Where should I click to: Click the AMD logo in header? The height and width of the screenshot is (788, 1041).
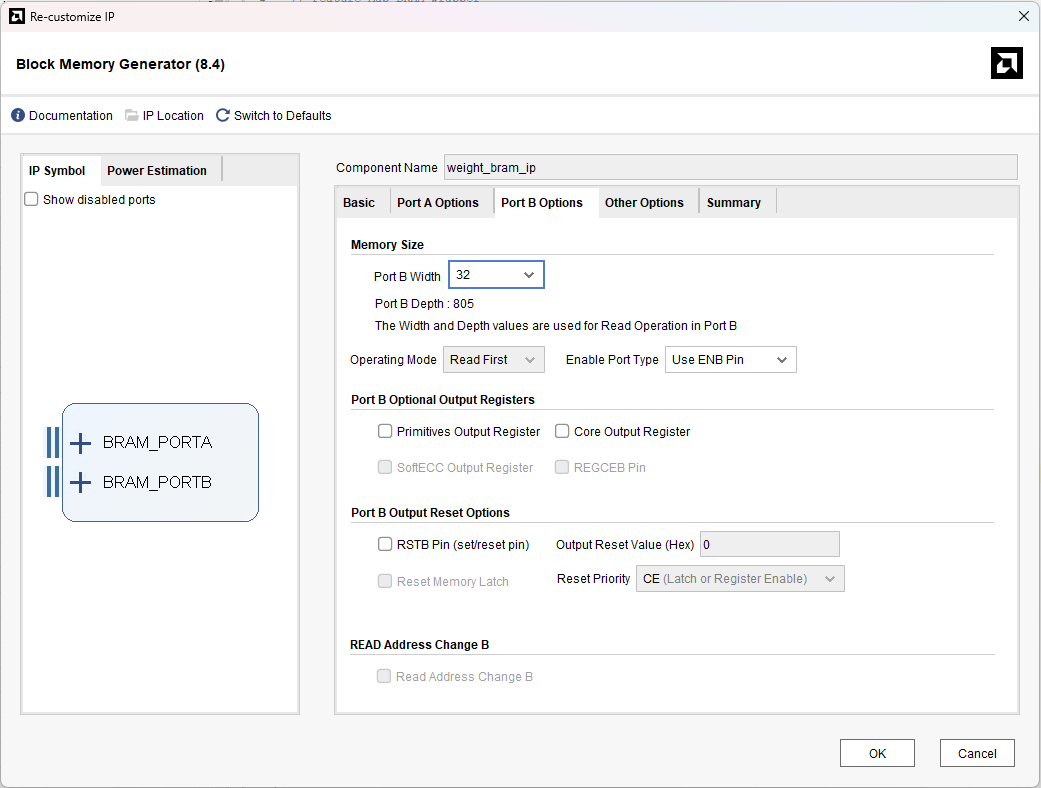pos(1006,63)
